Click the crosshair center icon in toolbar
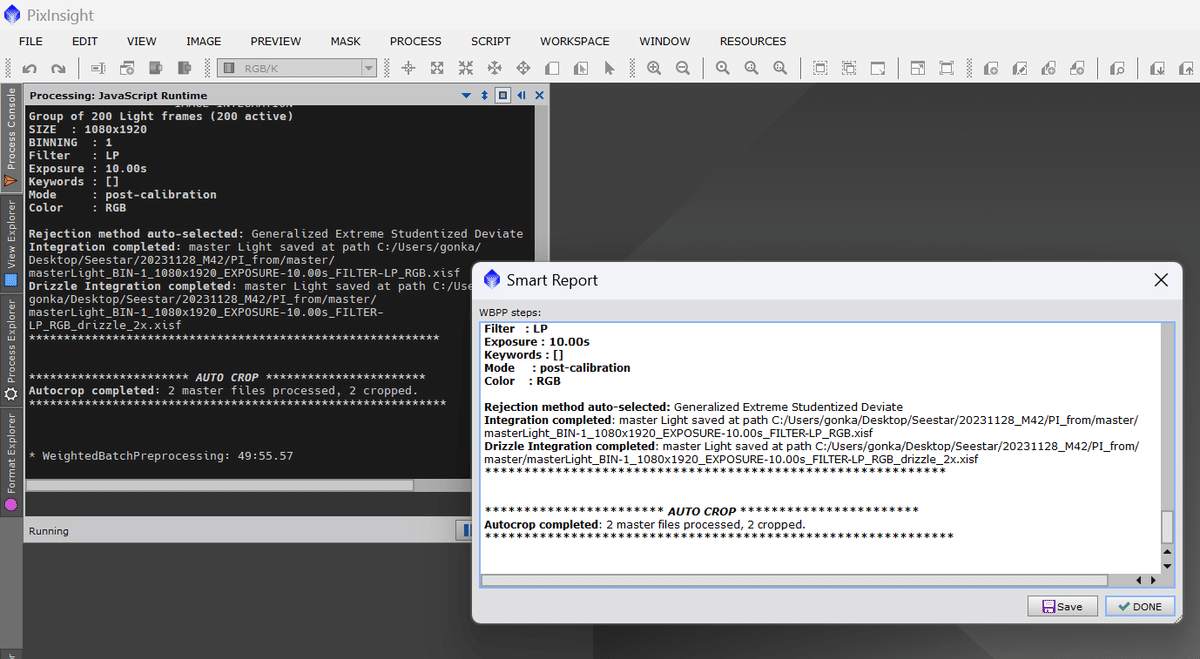1200x659 pixels. click(408, 68)
